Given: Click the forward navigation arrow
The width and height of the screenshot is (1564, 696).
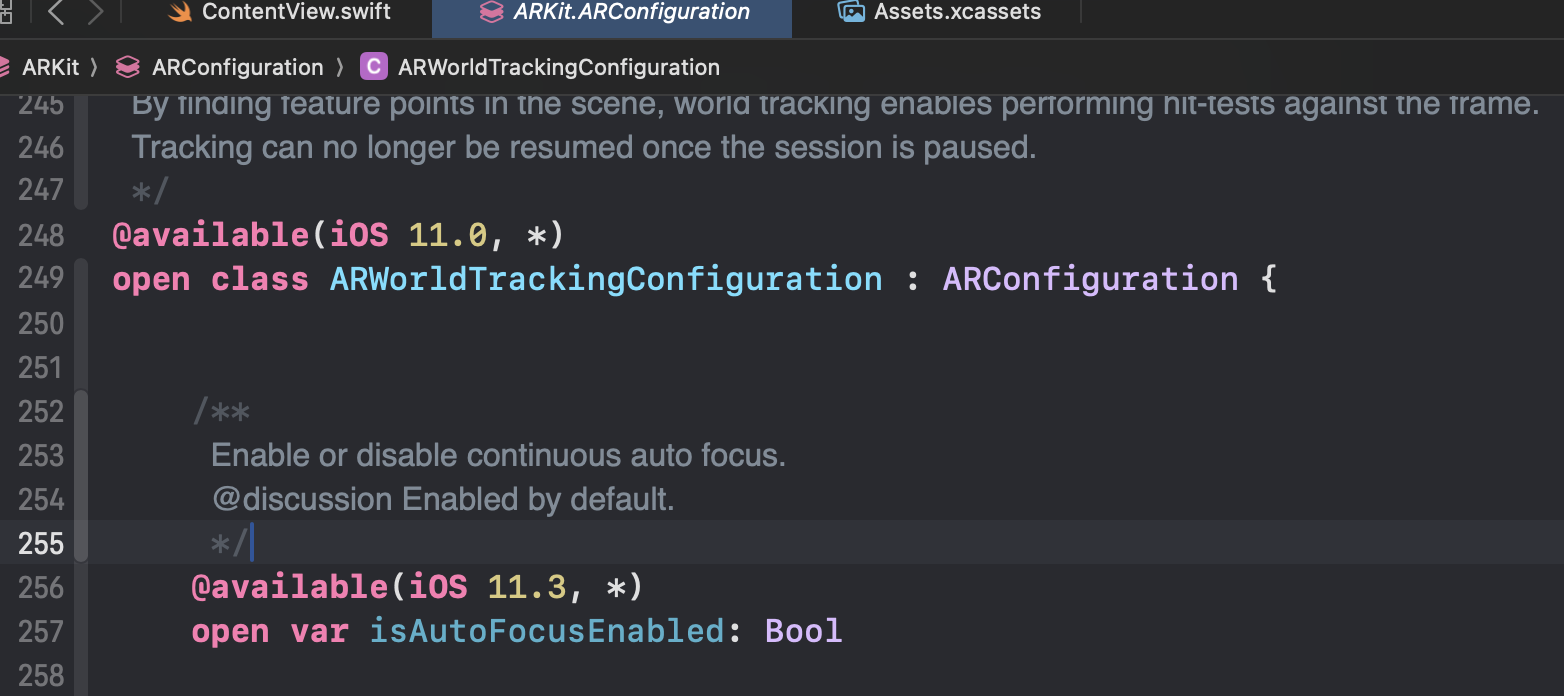Looking at the screenshot, I should [x=95, y=13].
